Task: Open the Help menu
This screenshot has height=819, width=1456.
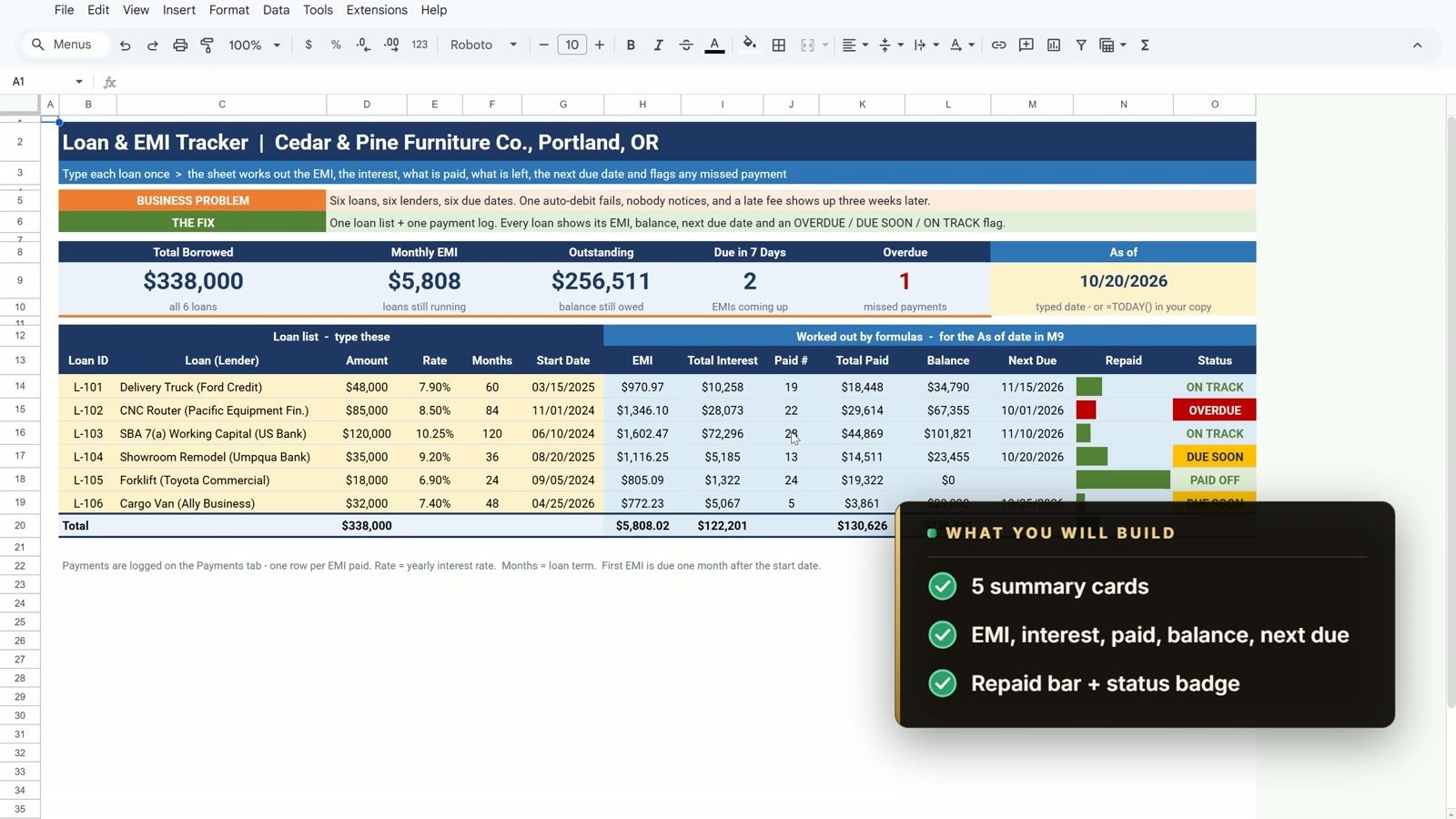Action: tap(434, 10)
